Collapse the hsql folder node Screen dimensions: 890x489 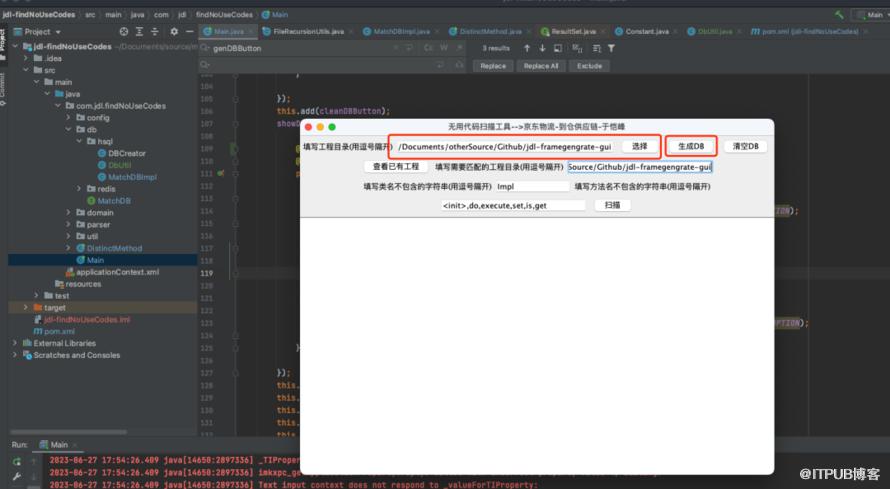80,141
